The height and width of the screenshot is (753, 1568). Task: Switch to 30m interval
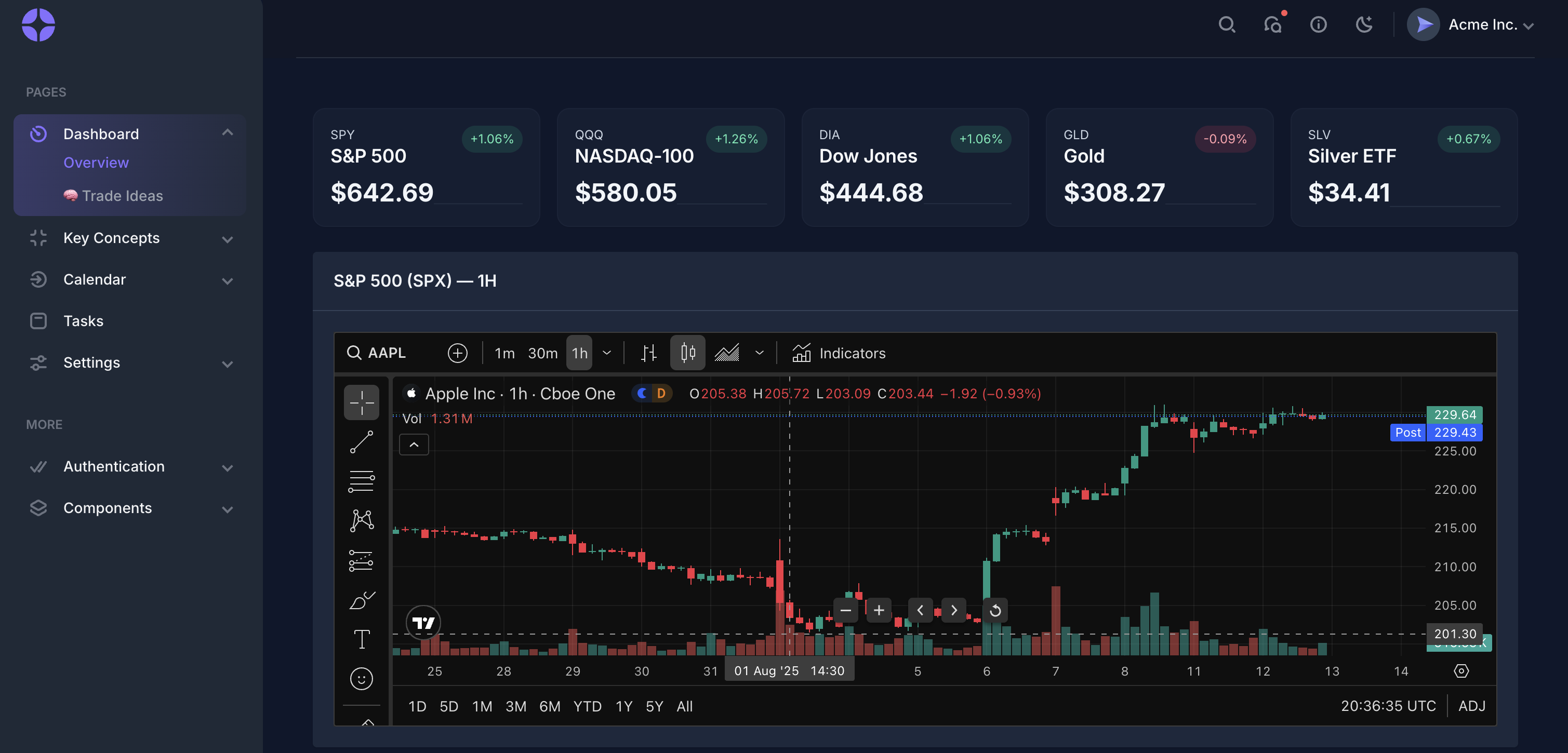542,353
